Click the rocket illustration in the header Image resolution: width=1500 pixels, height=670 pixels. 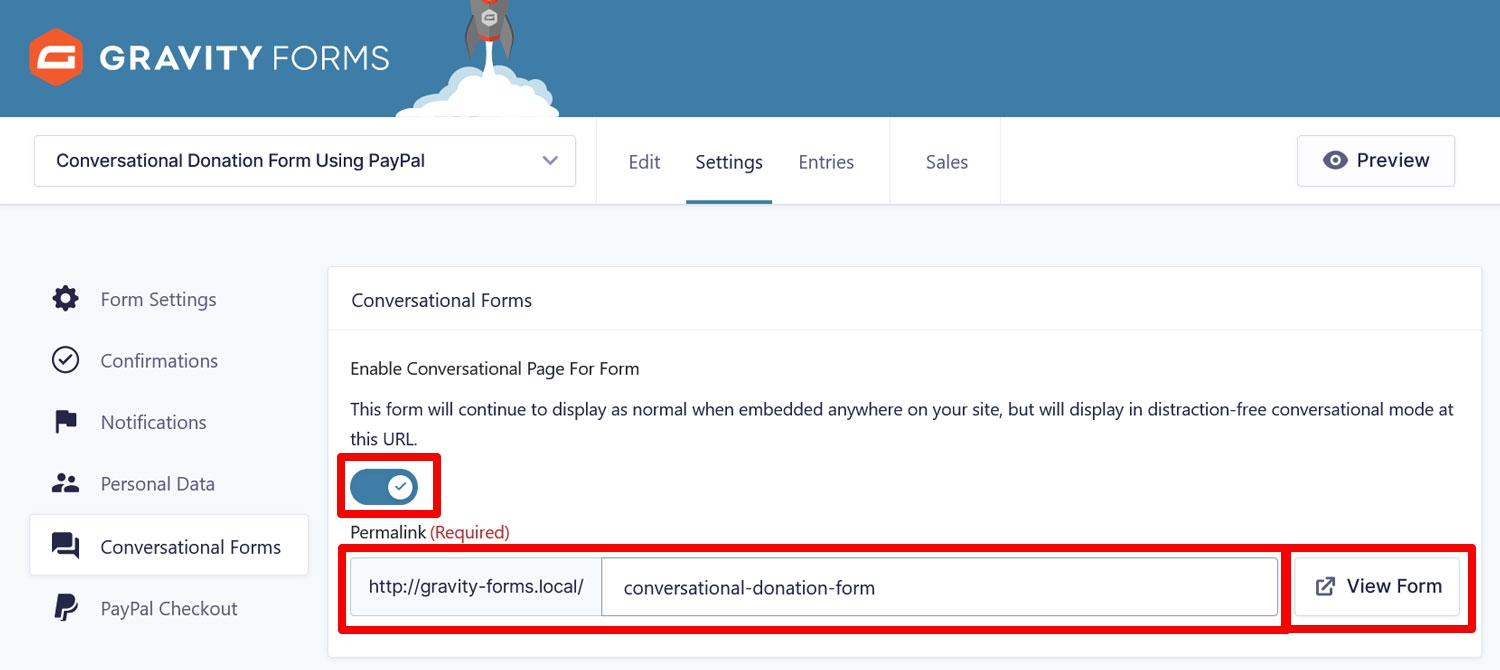(488, 40)
